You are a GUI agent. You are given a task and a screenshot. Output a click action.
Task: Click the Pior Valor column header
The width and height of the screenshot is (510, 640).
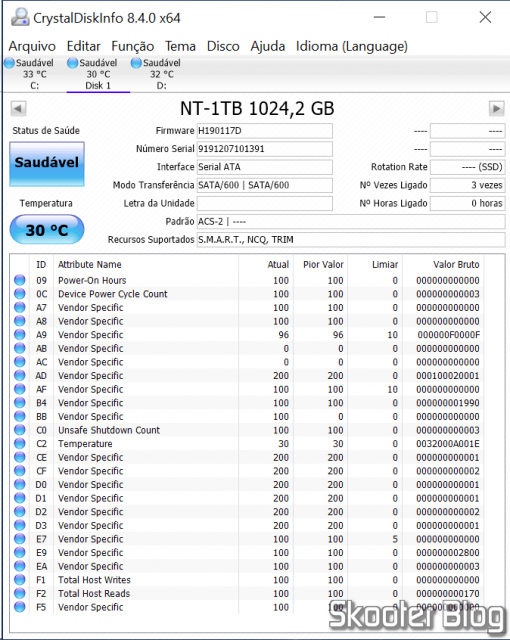(x=321, y=264)
